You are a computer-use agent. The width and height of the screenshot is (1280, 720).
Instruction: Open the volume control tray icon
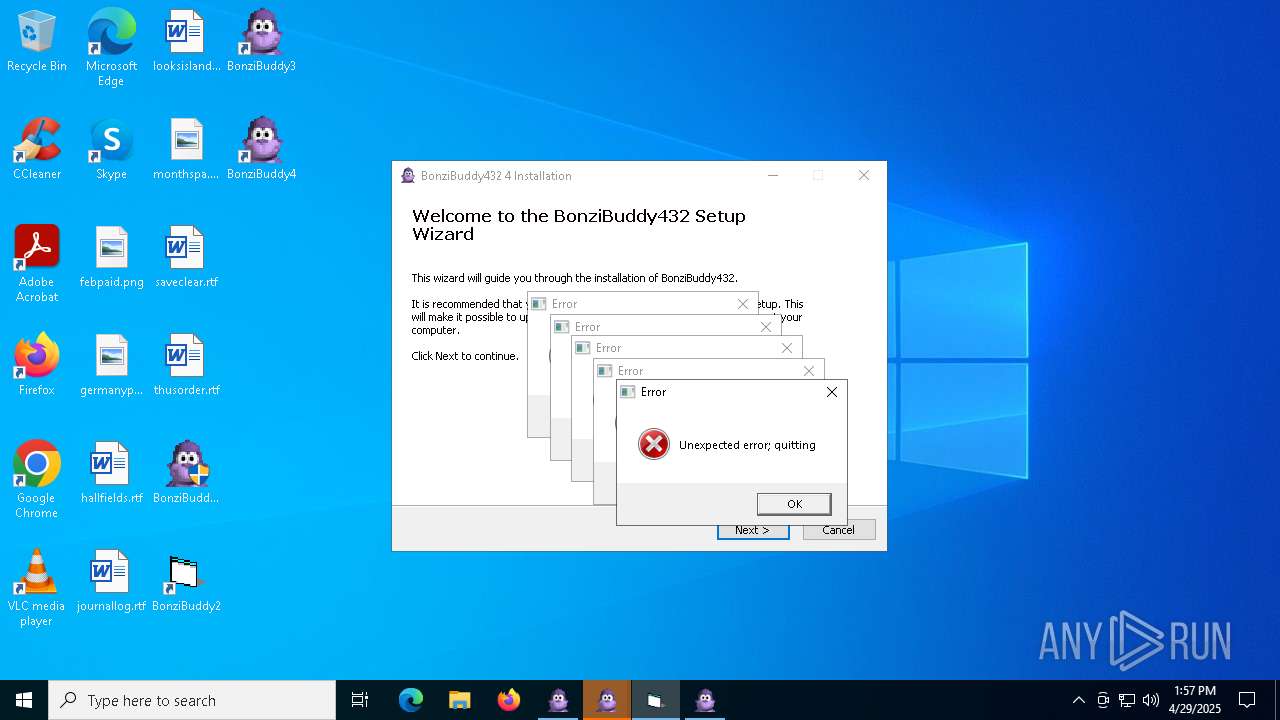(x=1151, y=700)
